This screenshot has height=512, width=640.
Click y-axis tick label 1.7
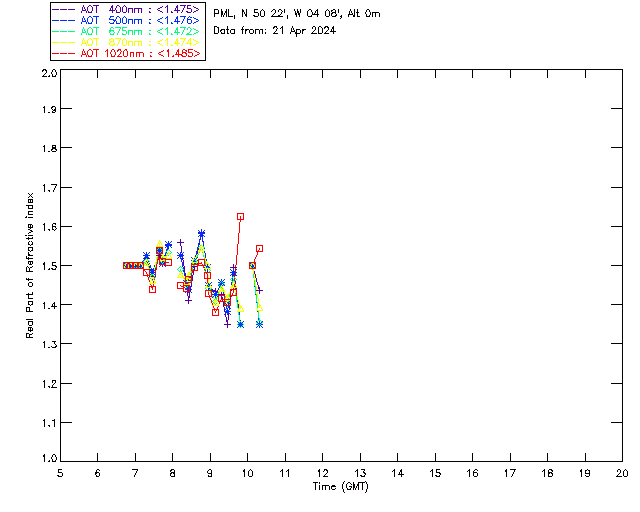(x=49, y=188)
